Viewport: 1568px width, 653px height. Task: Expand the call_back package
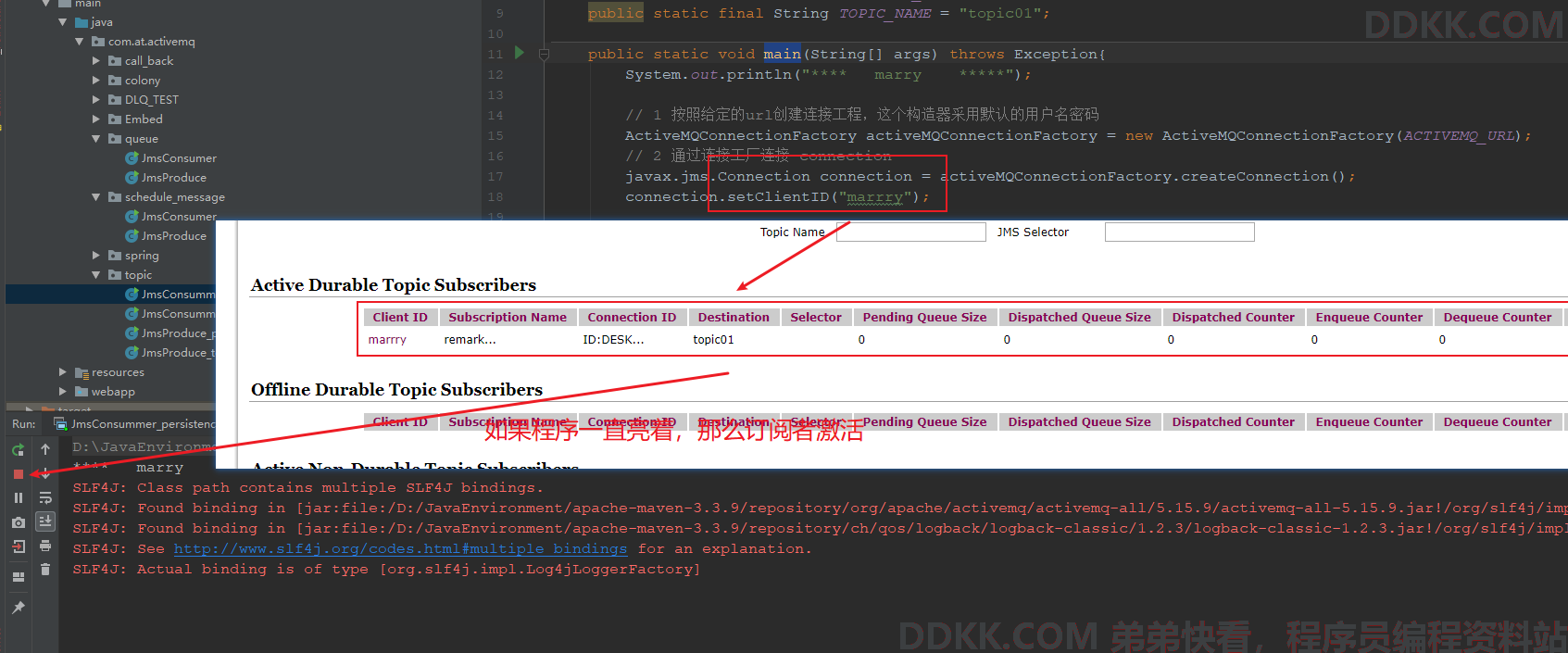(95, 61)
